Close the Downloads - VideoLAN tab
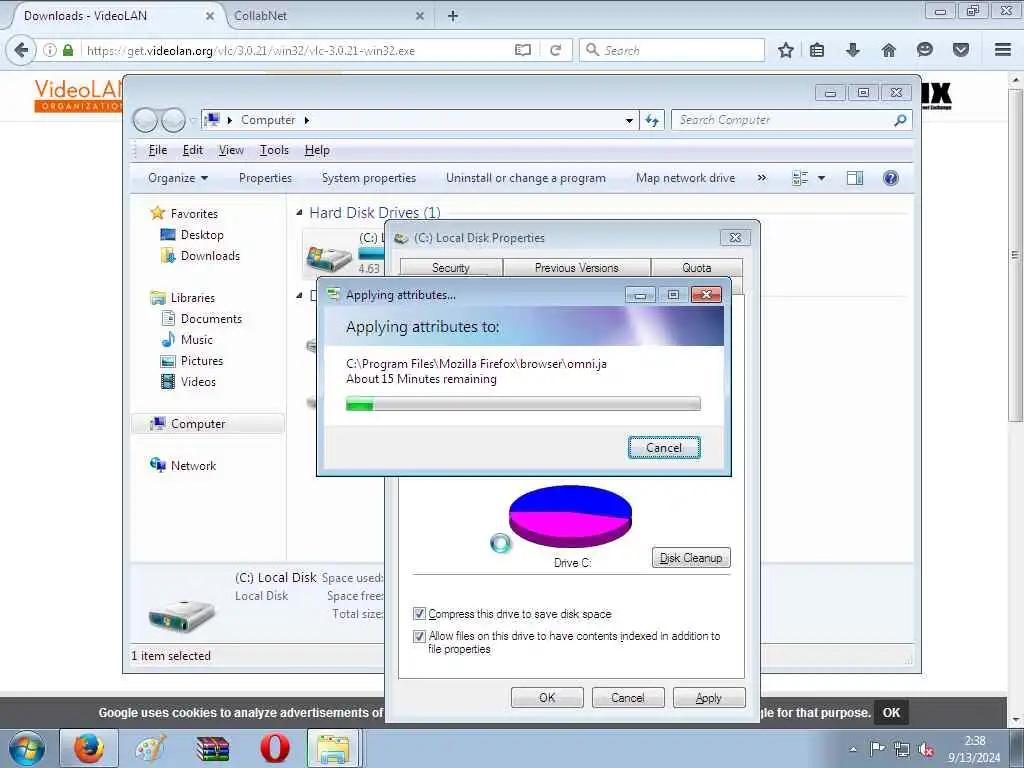Viewport: 1024px width, 768px height. [210, 16]
